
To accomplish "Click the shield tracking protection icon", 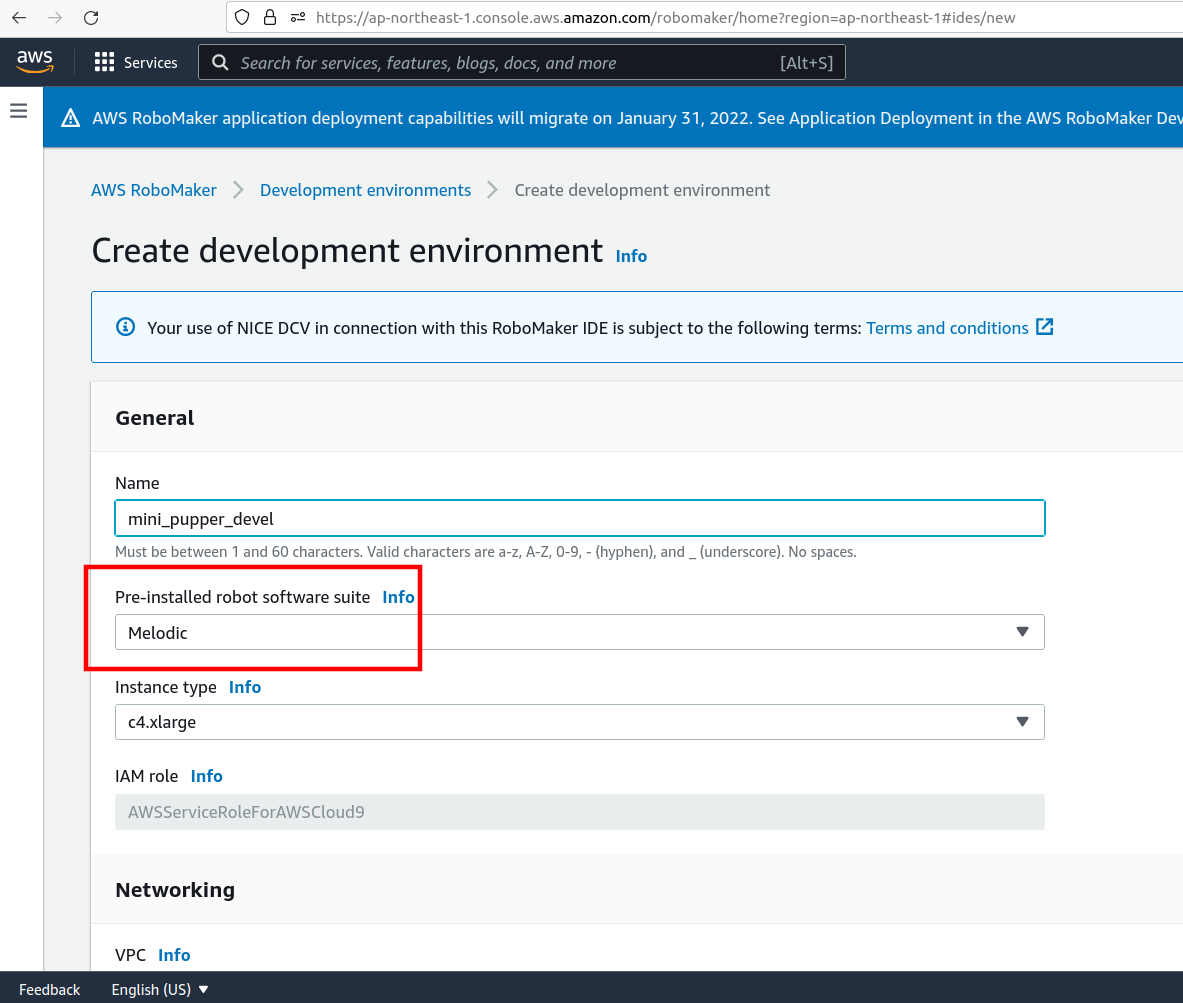I will 242,17.
